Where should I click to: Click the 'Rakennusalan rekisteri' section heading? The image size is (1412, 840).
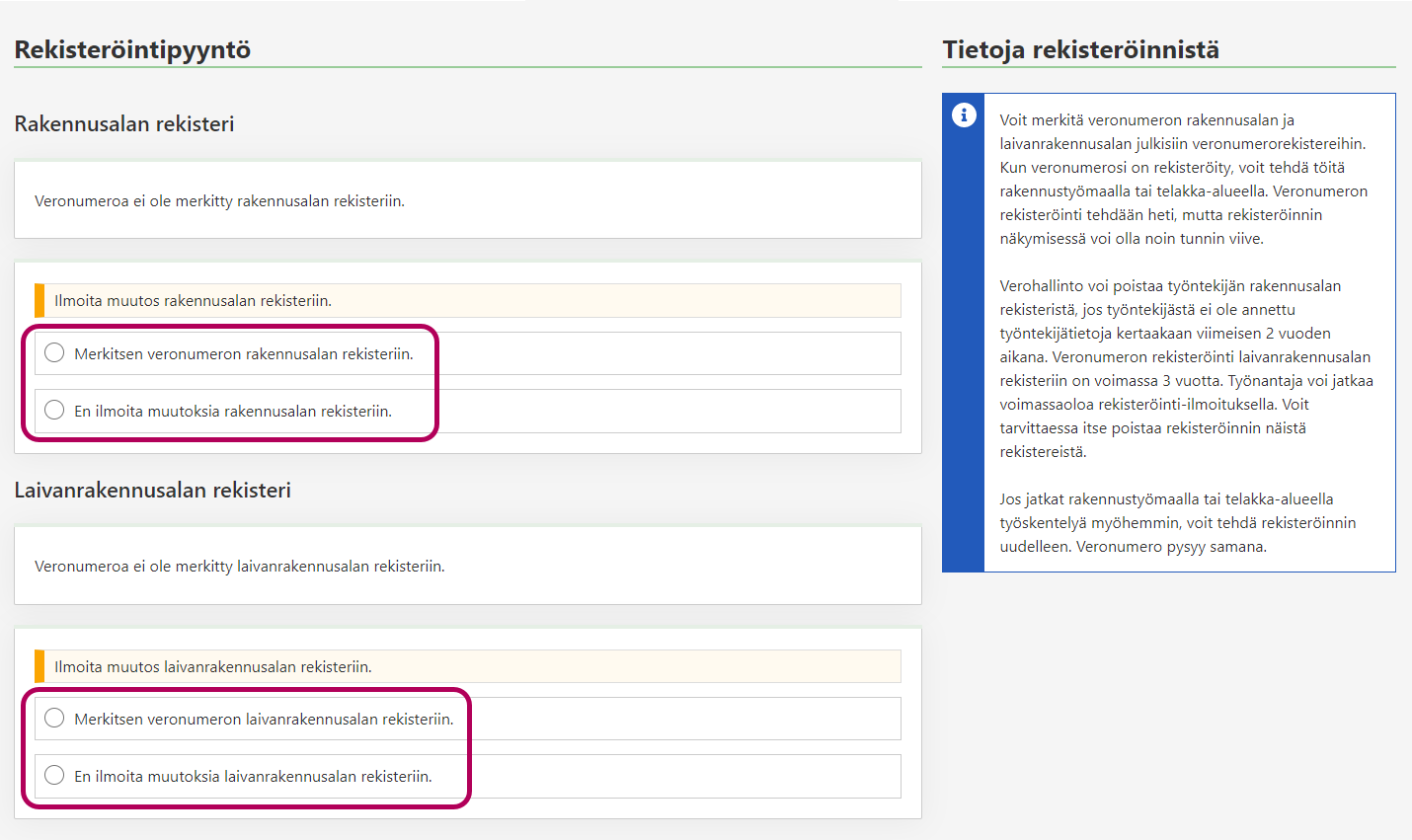click(124, 124)
